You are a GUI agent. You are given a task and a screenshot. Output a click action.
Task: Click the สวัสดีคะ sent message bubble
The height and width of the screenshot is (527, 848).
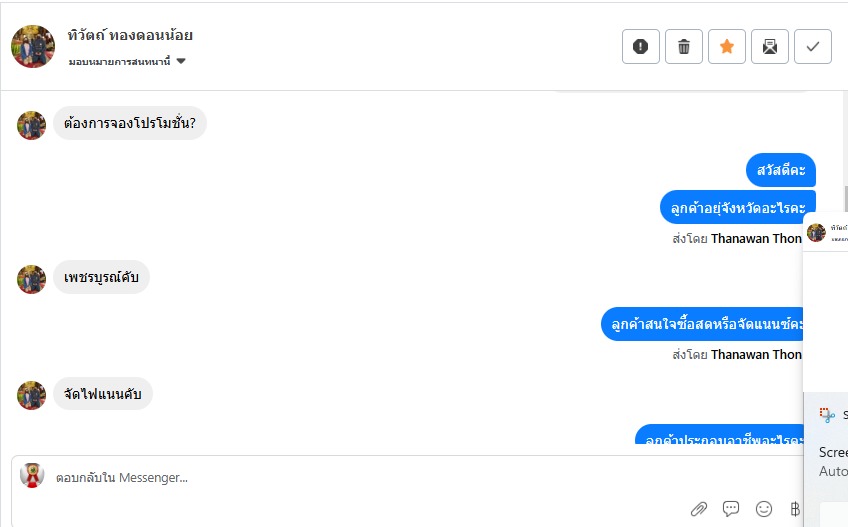tap(780, 170)
